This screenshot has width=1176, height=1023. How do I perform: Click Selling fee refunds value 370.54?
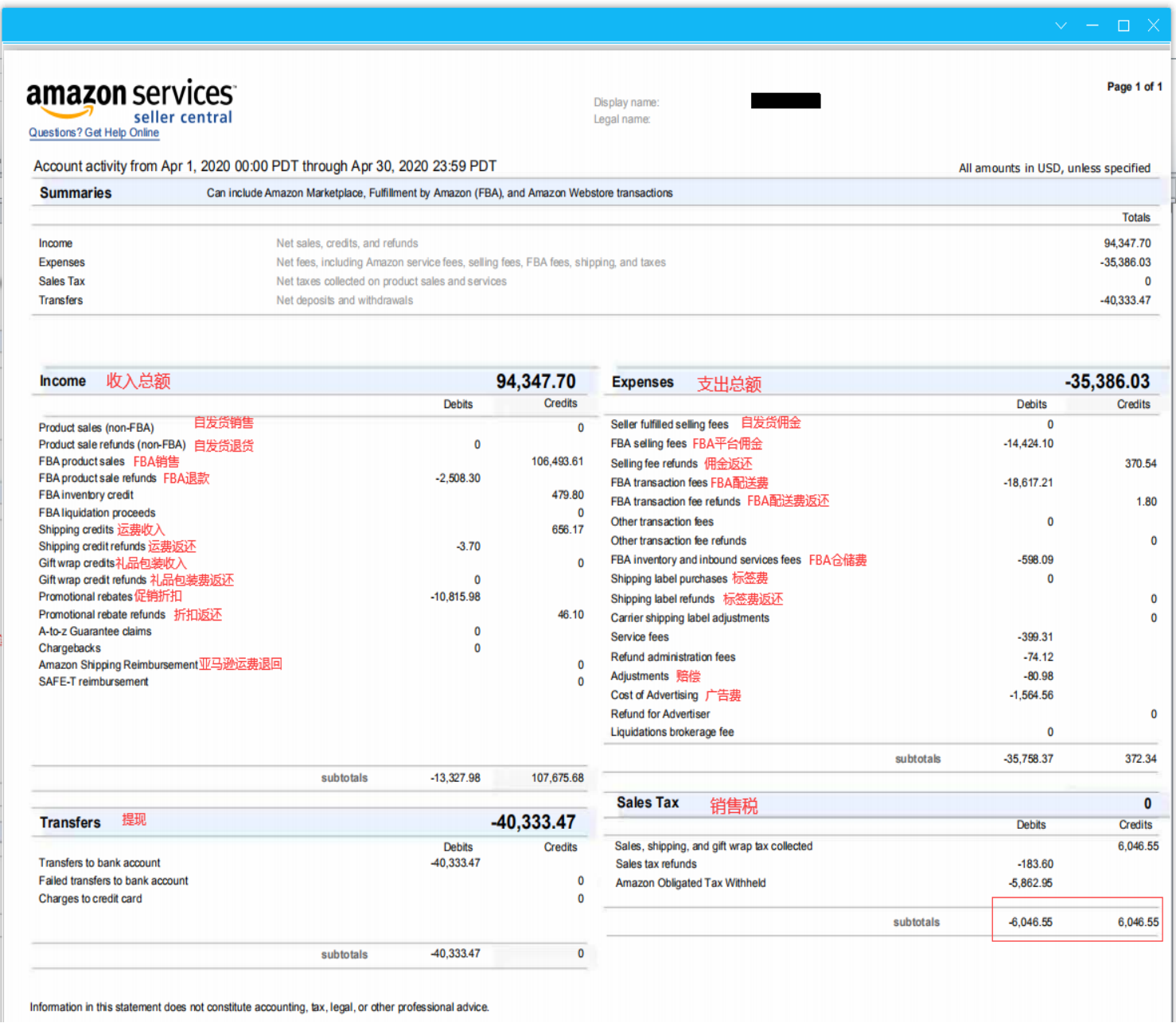click(x=1140, y=464)
